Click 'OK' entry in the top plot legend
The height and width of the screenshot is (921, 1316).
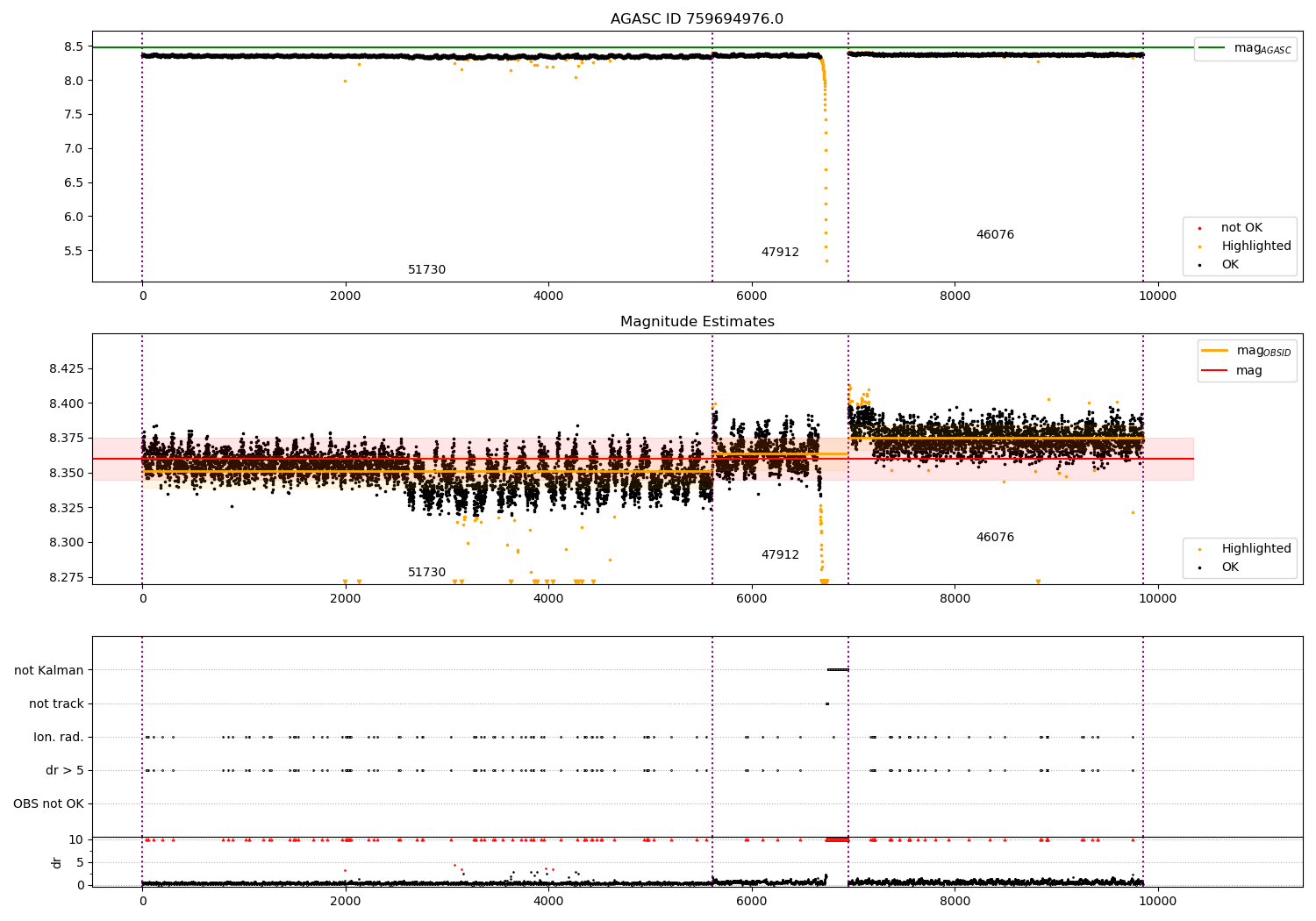[1230, 265]
